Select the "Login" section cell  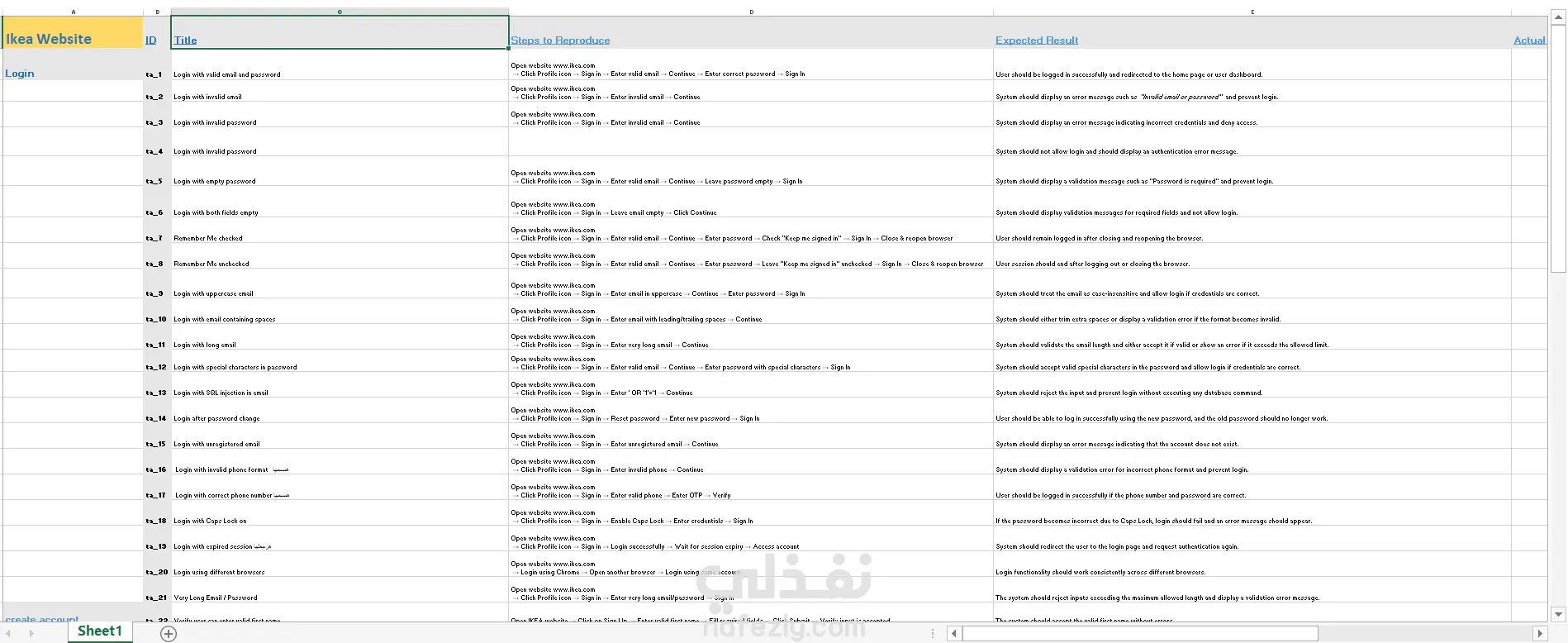click(x=73, y=64)
